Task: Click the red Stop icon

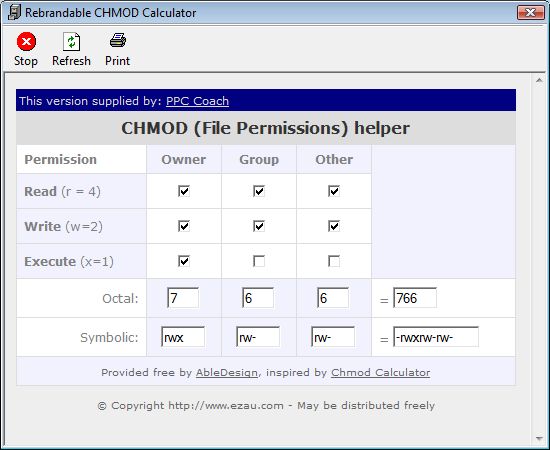Action: tap(26, 42)
